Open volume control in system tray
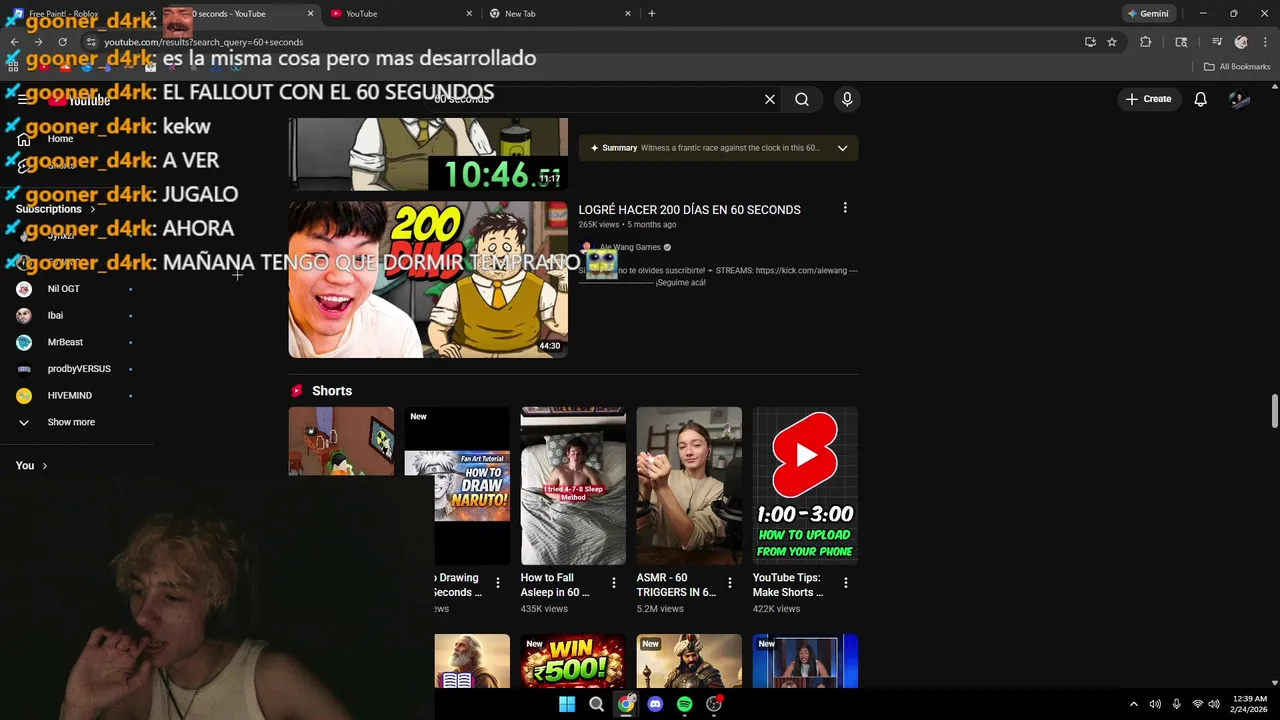 [x=1213, y=704]
